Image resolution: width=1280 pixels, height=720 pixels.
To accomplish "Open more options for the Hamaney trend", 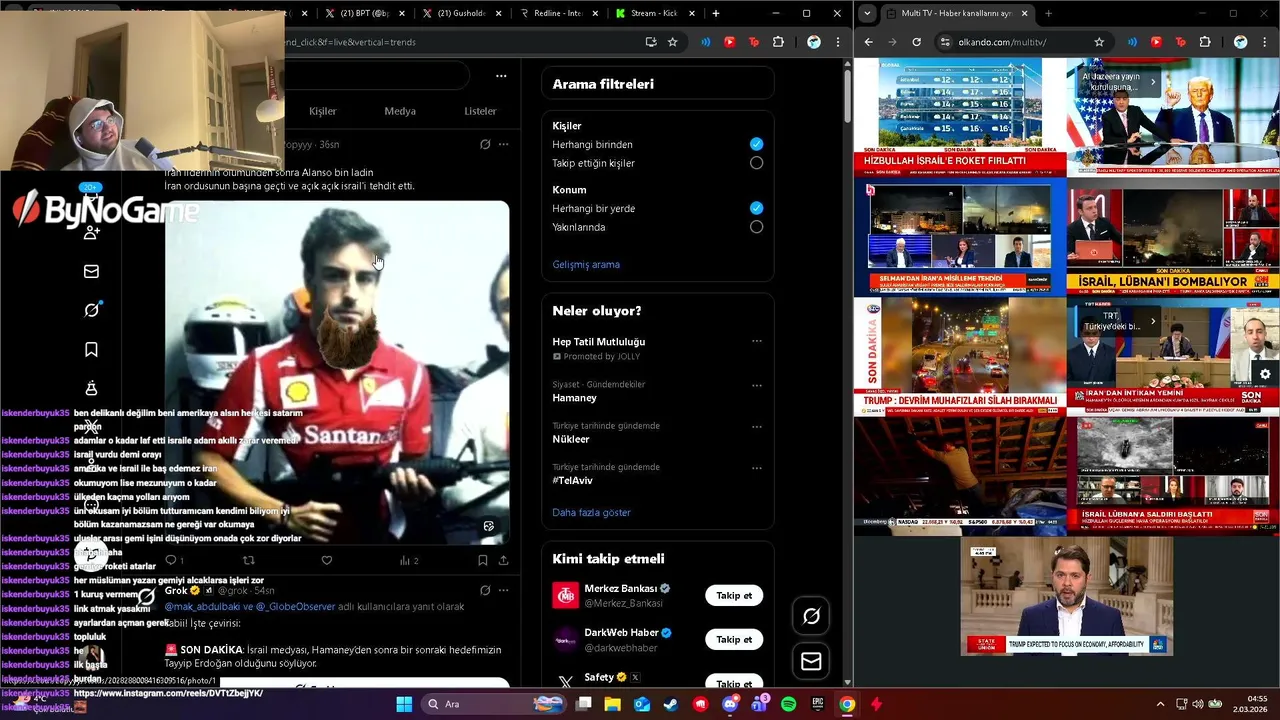I will click(757, 385).
